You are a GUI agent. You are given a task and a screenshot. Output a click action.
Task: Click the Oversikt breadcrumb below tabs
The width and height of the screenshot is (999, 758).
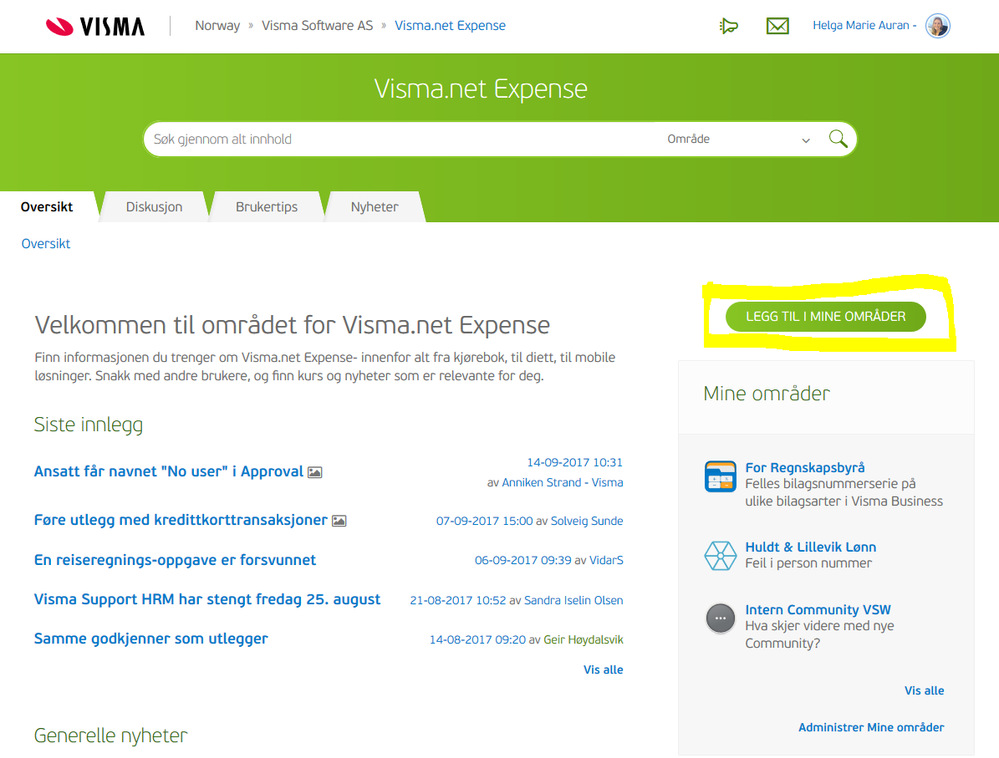point(46,243)
